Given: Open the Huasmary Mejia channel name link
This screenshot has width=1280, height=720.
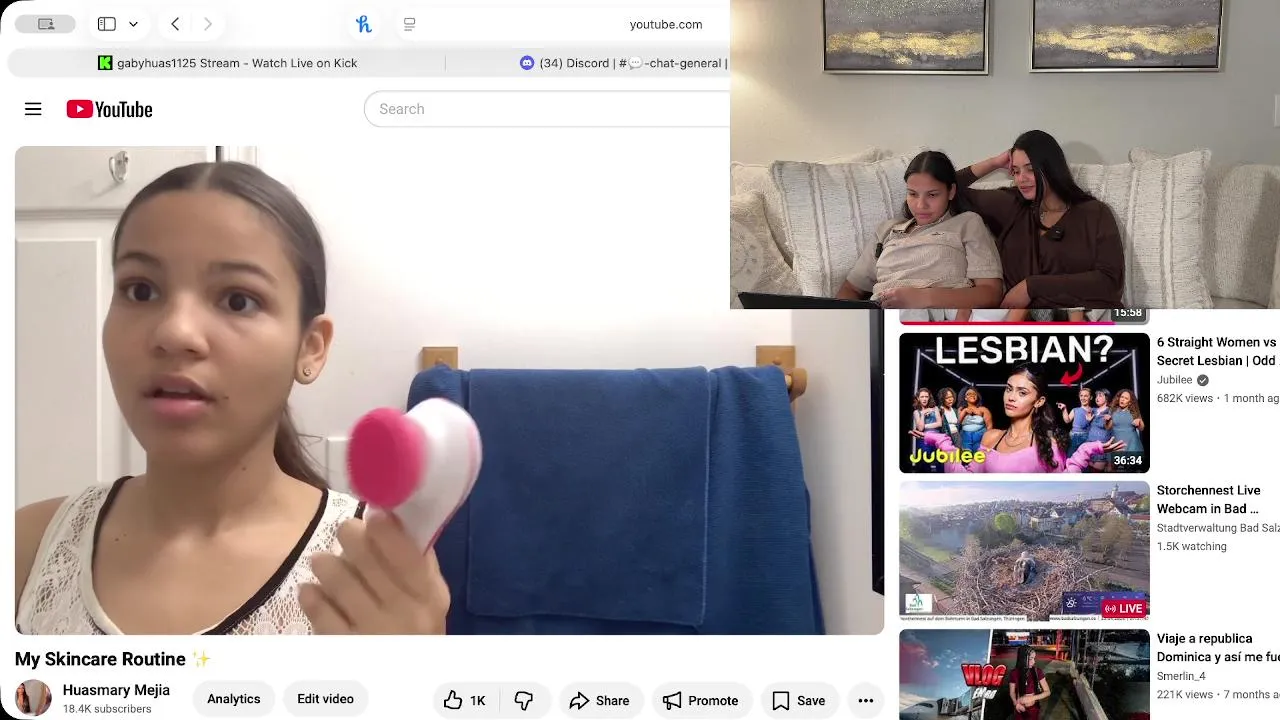Looking at the screenshot, I should [x=116, y=690].
